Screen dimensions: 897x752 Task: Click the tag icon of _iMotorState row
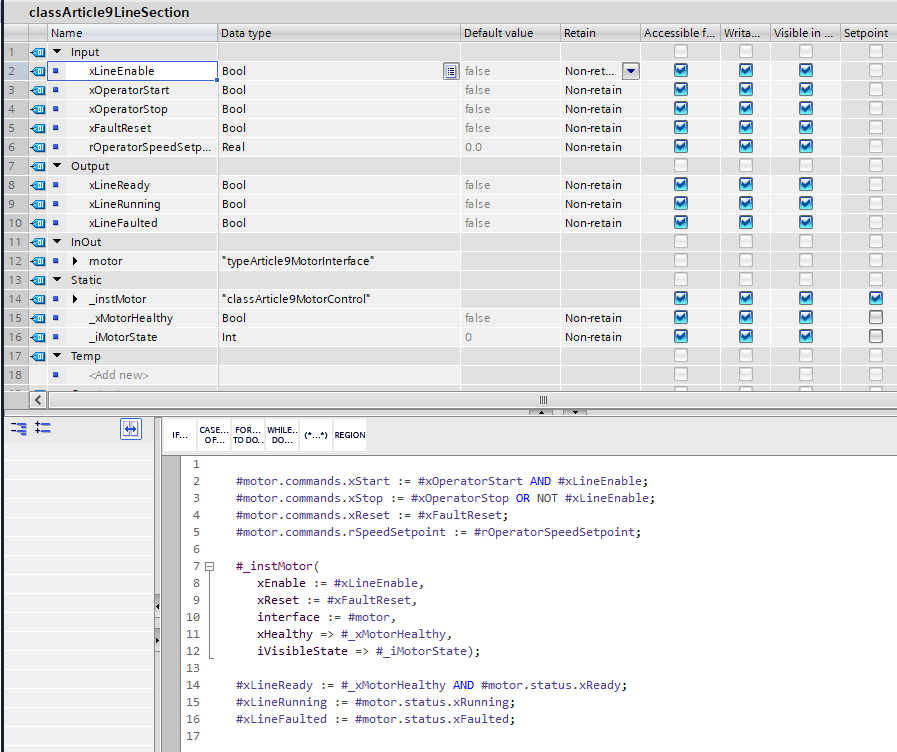(38, 337)
